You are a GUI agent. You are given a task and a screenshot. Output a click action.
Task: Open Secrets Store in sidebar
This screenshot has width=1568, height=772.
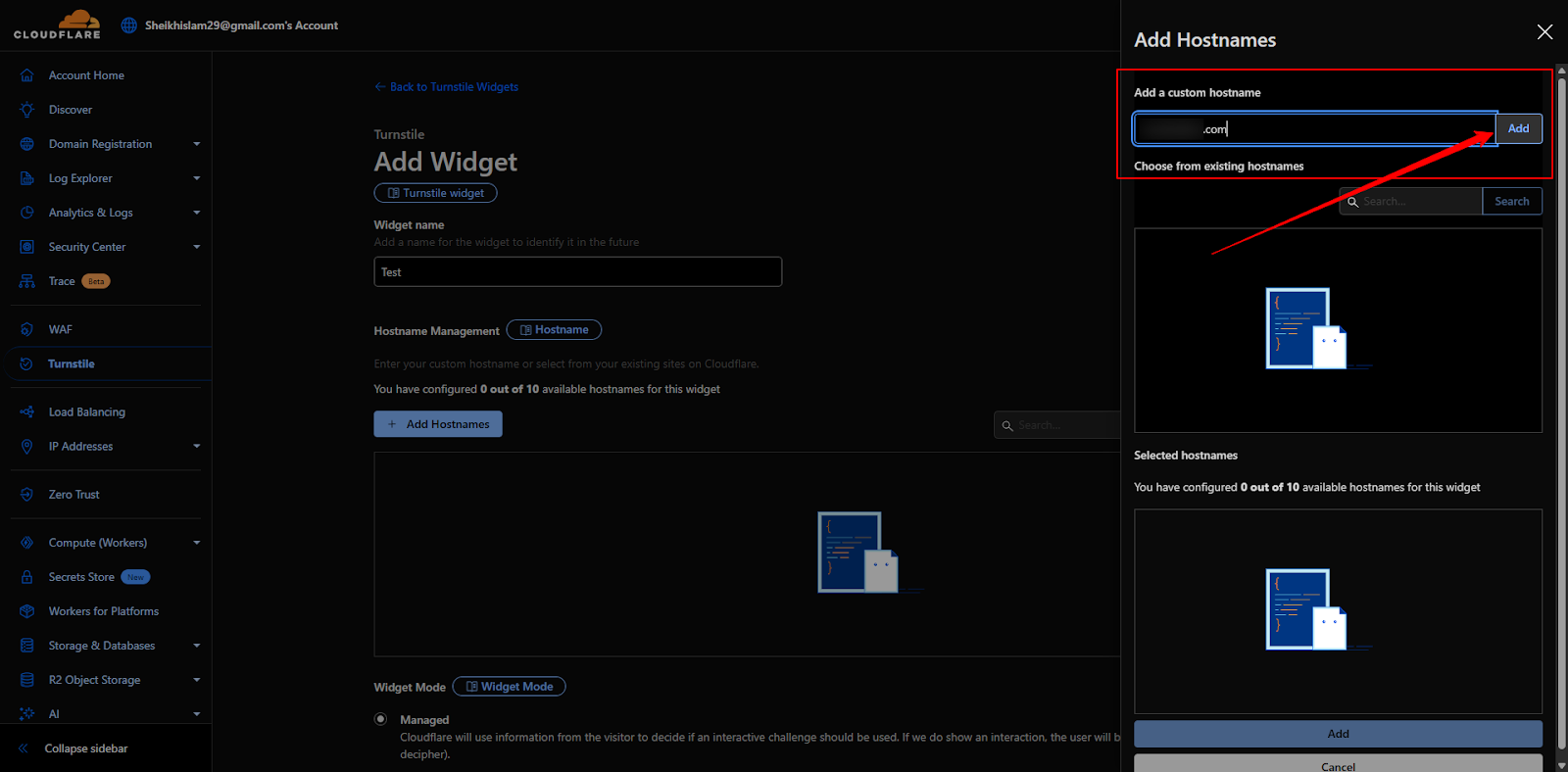tap(81, 577)
